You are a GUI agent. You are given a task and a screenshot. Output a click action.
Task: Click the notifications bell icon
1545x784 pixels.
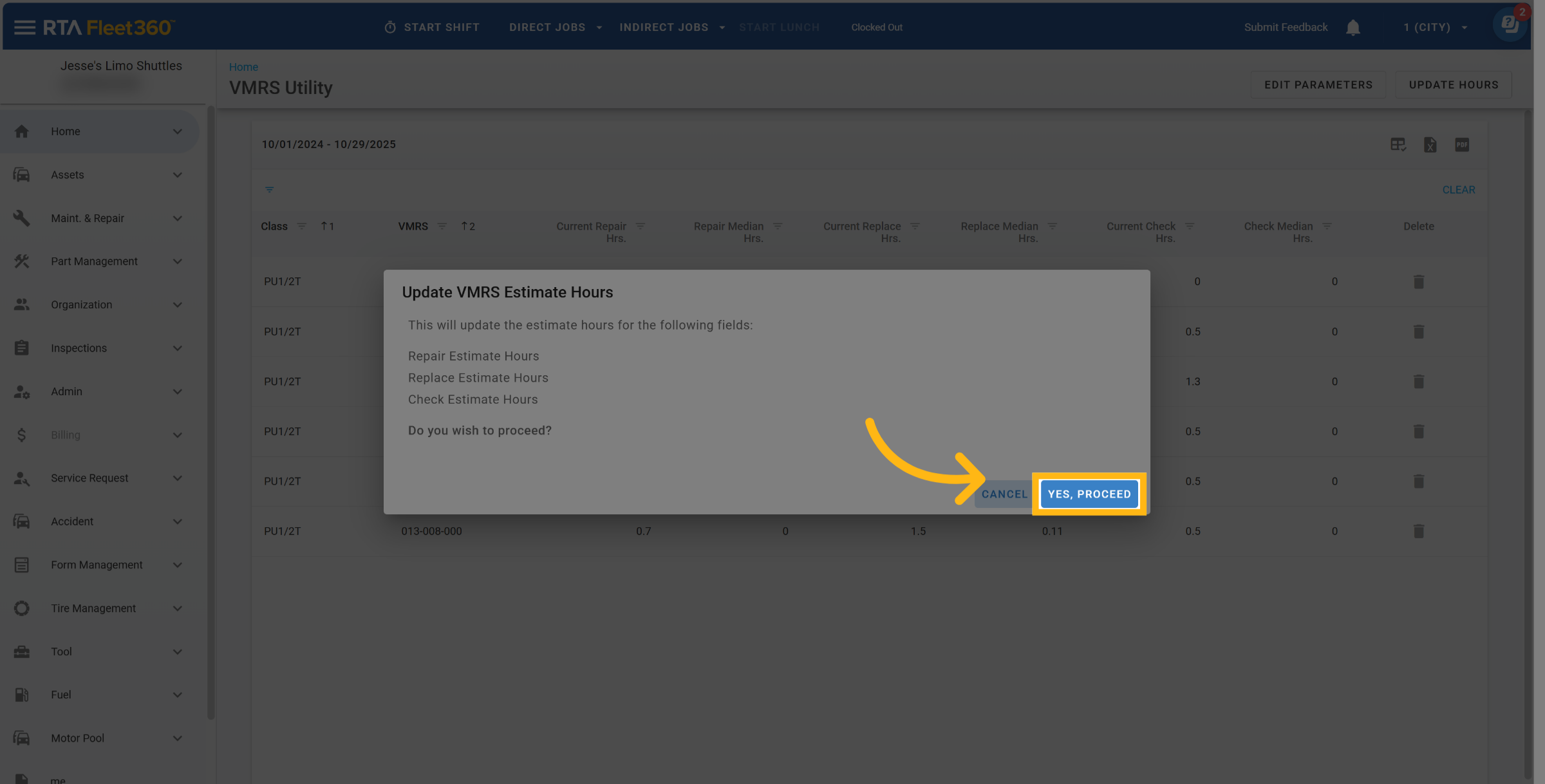(1353, 27)
